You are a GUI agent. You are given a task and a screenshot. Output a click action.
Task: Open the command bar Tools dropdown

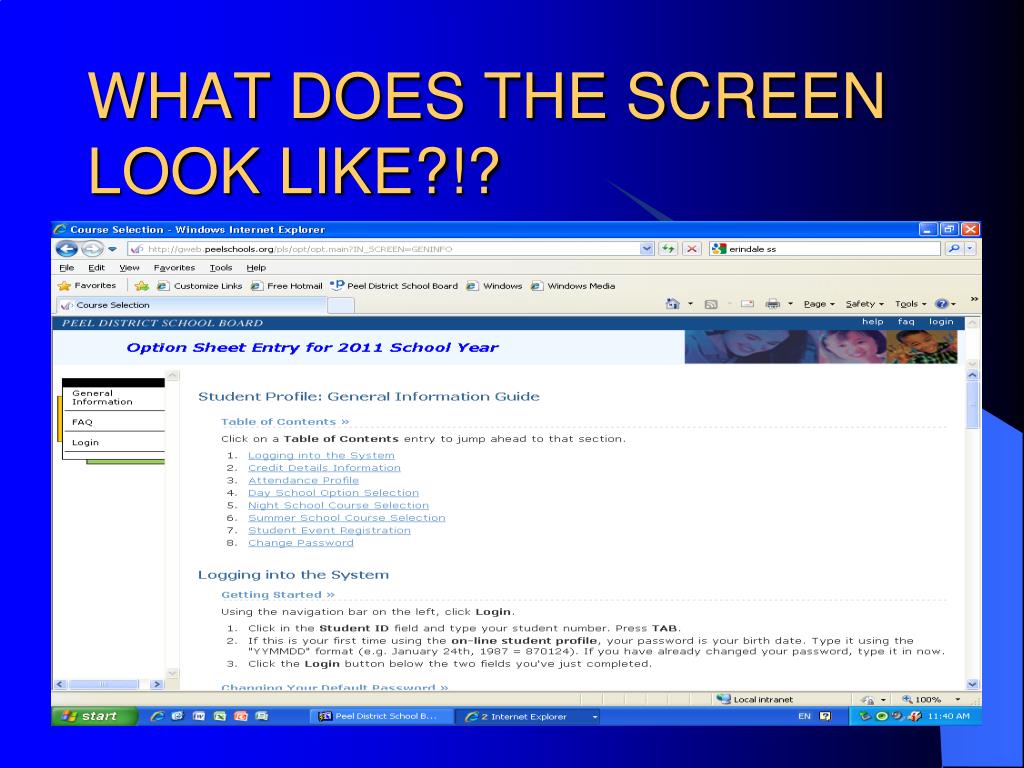coord(910,304)
